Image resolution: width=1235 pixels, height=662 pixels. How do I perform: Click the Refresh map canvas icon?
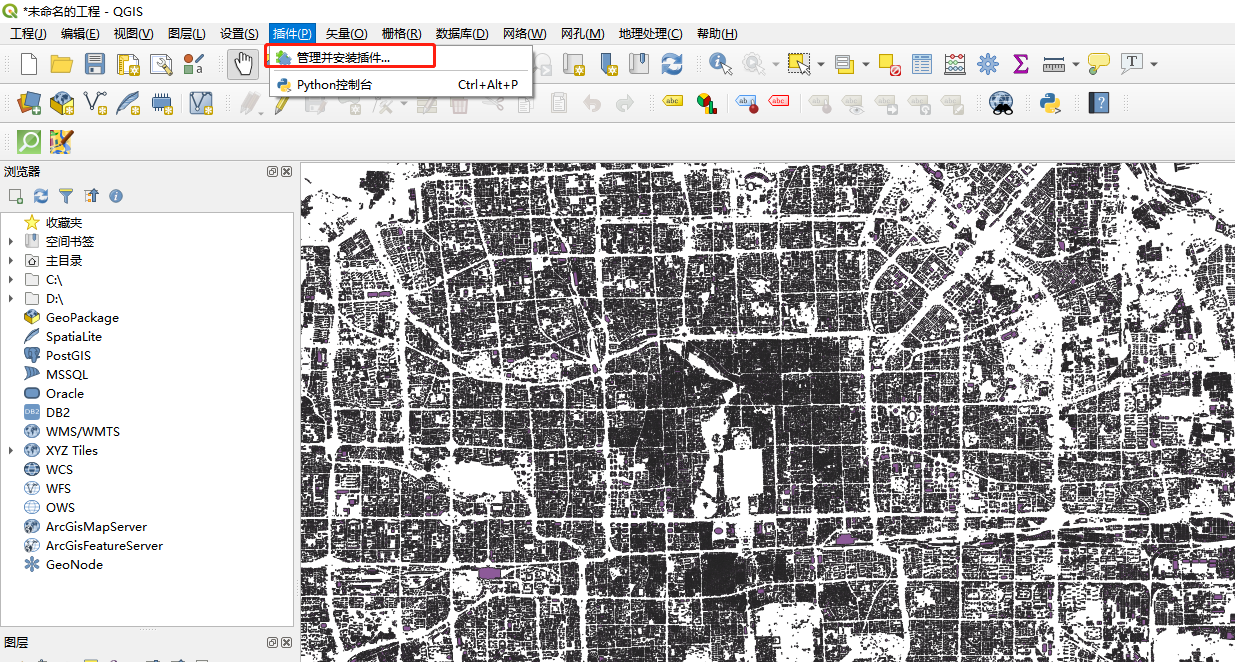click(x=672, y=64)
